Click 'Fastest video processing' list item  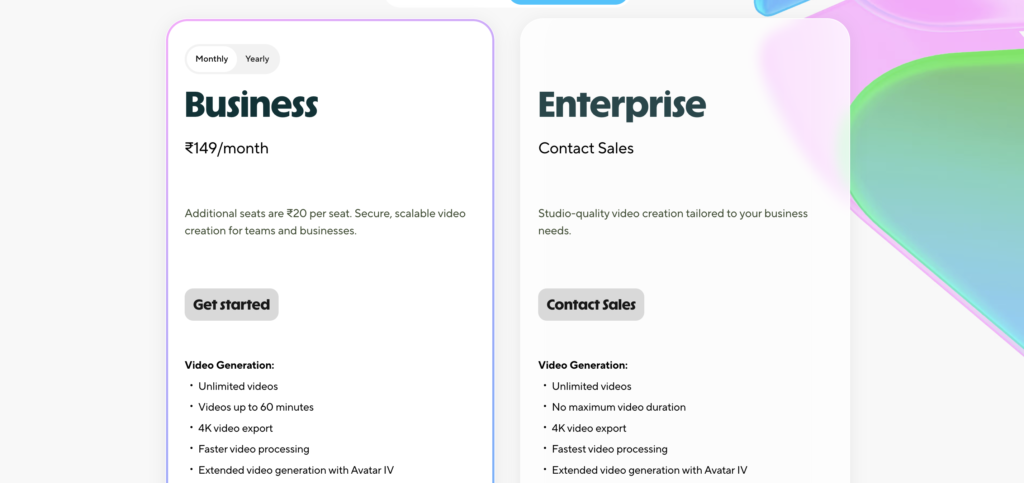pyautogui.click(x=609, y=449)
